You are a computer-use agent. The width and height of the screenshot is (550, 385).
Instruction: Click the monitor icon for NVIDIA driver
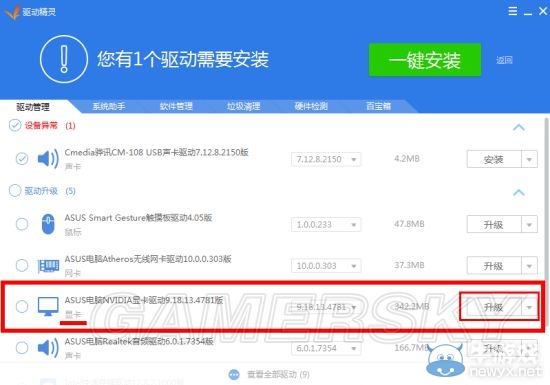48,306
